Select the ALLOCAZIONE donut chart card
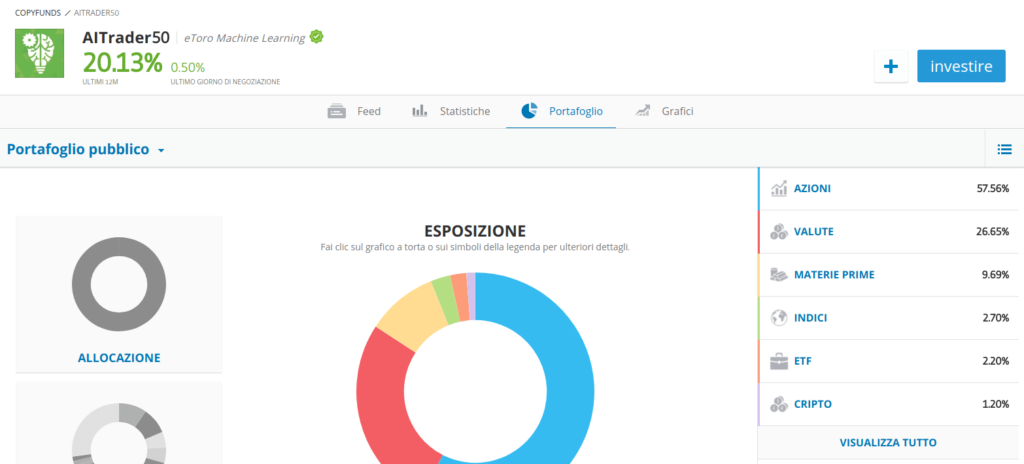This screenshot has height=464, width=1024. point(119,294)
